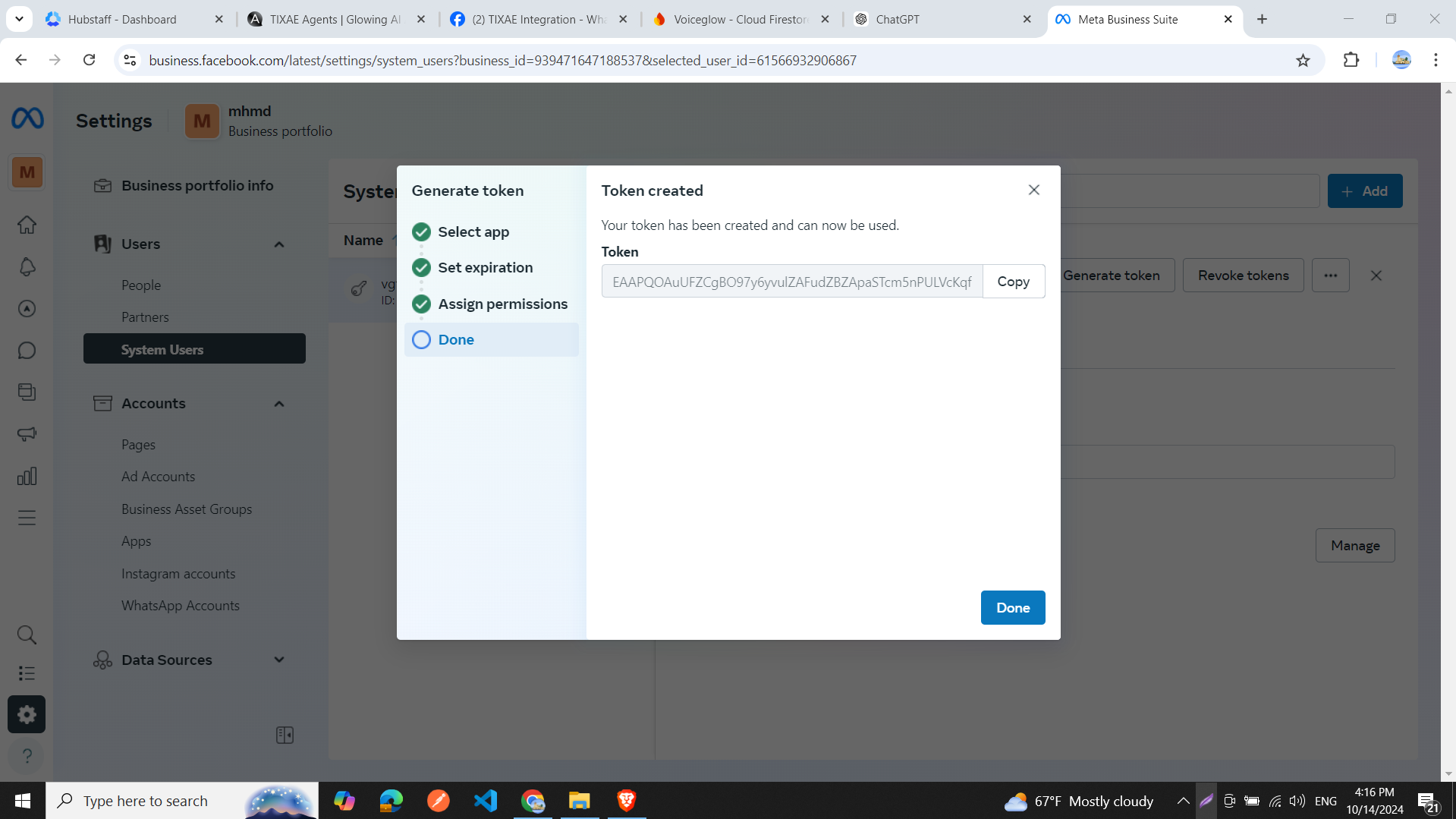Open the content posts icon in the sidebar
Image resolution: width=1456 pixels, height=819 pixels.
pyautogui.click(x=27, y=392)
